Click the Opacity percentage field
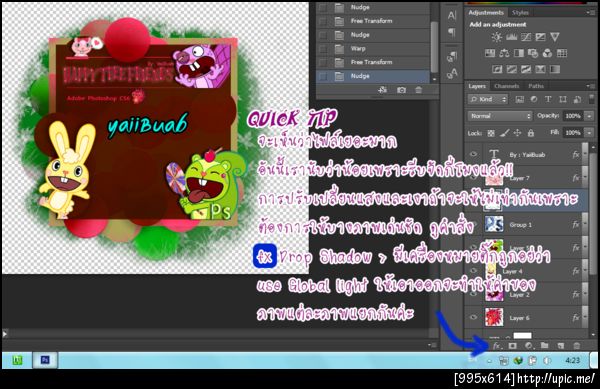The image size is (600, 389). pyautogui.click(x=573, y=116)
